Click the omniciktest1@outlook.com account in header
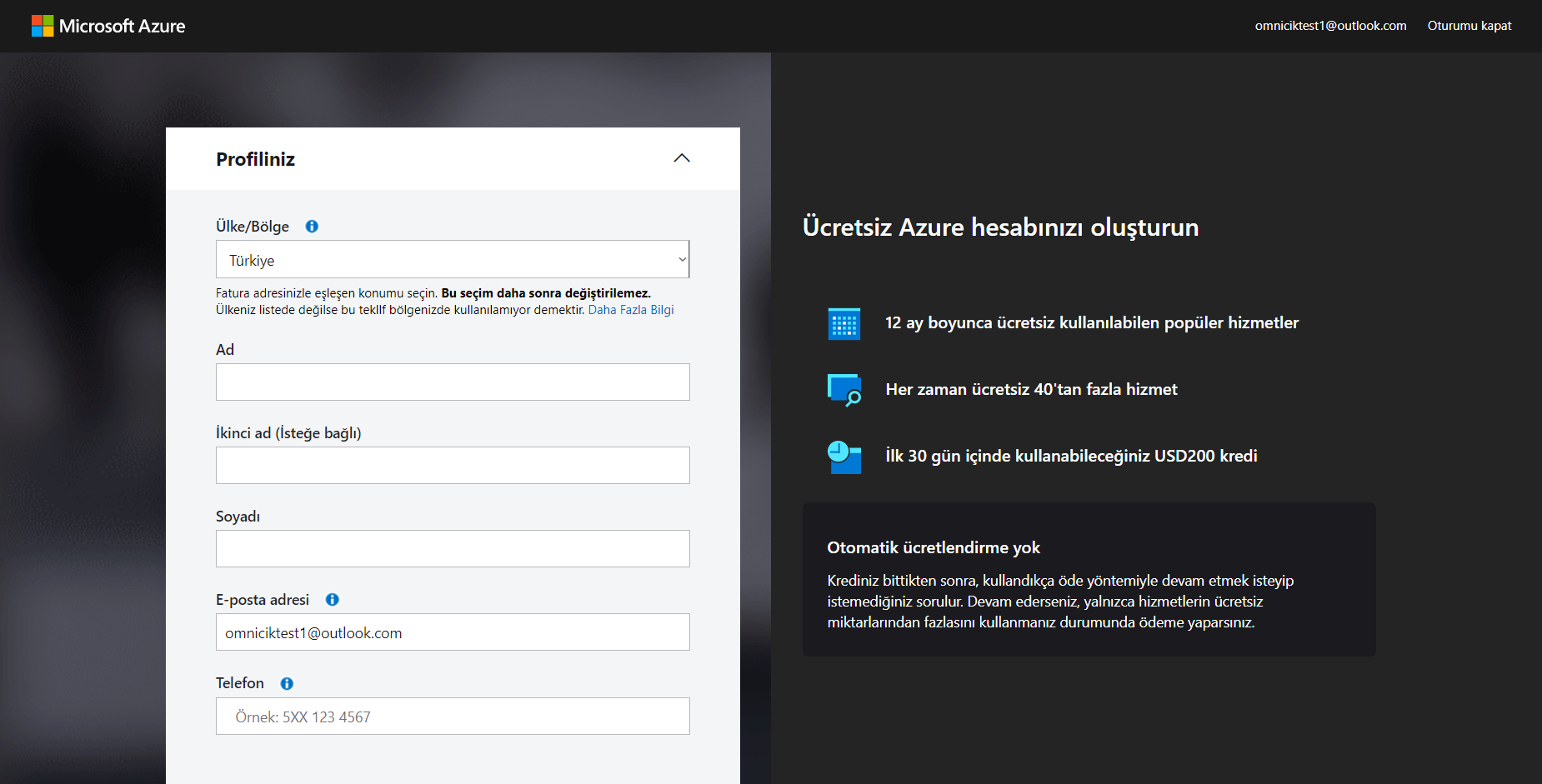Viewport: 1542px width, 784px height. [1330, 26]
